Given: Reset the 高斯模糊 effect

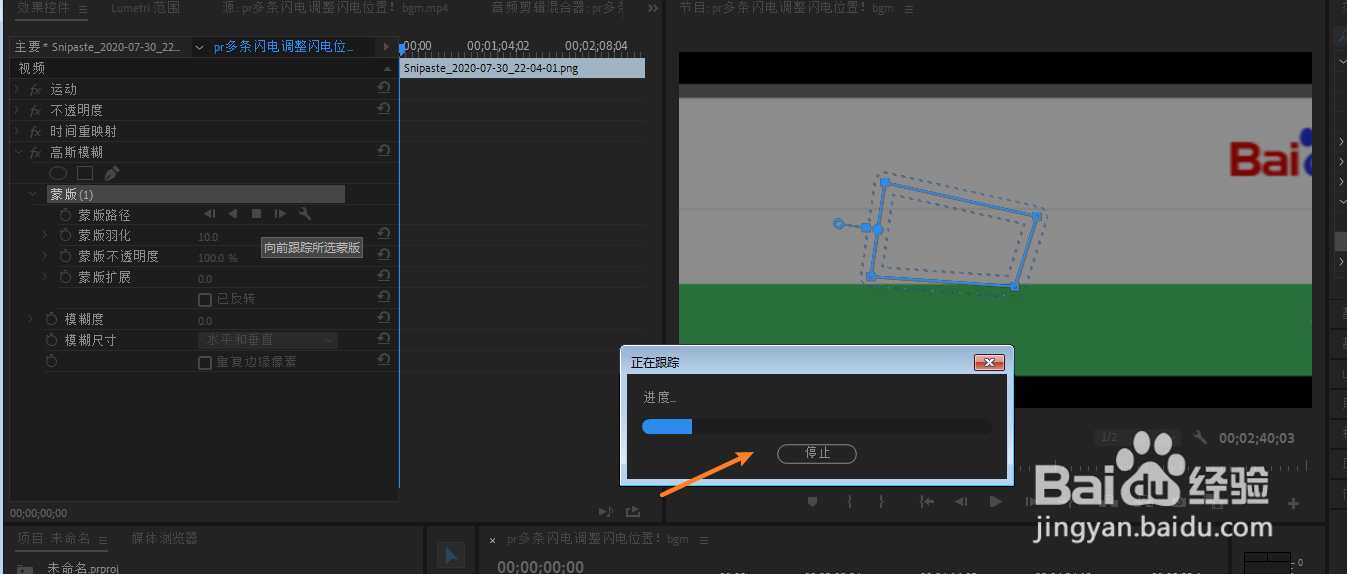Looking at the screenshot, I should pyautogui.click(x=383, y=151).
